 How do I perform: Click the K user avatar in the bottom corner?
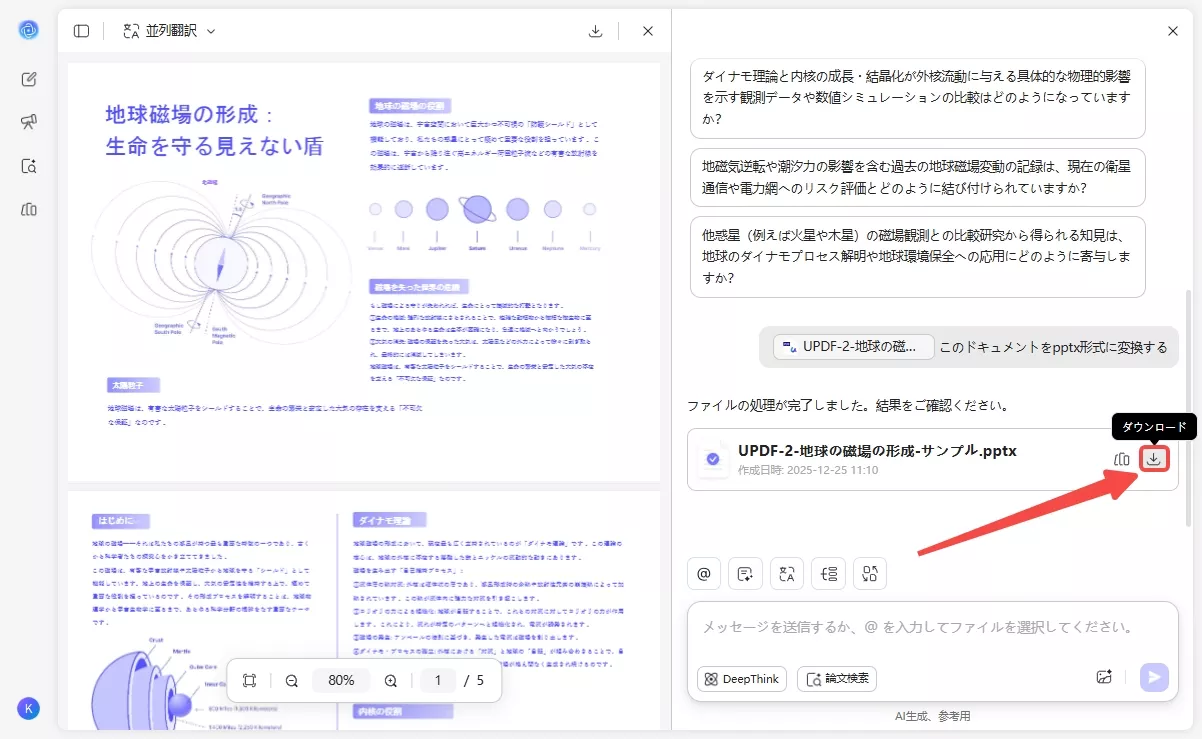(x=28, y=708)
